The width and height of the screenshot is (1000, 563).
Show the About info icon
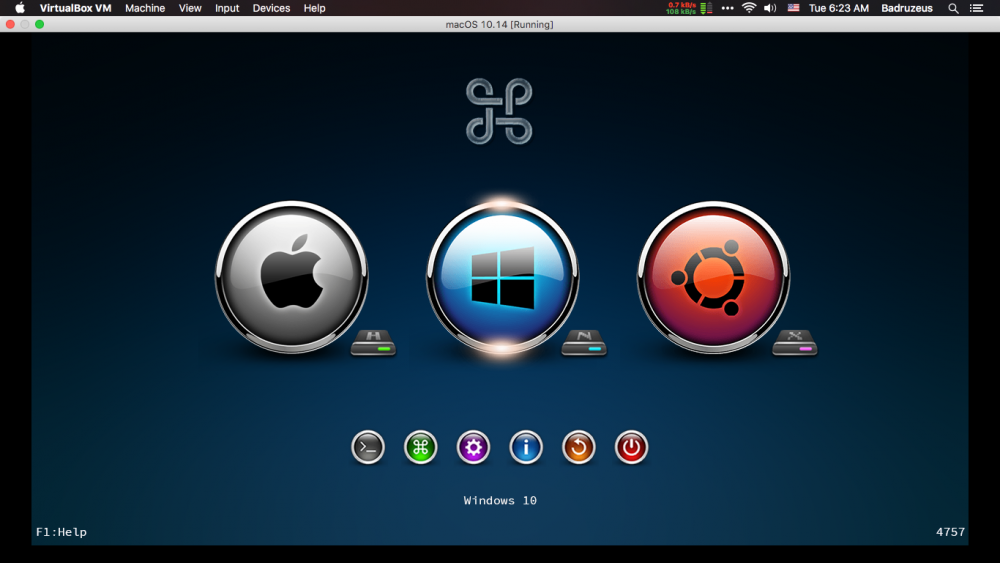(526, 447)
